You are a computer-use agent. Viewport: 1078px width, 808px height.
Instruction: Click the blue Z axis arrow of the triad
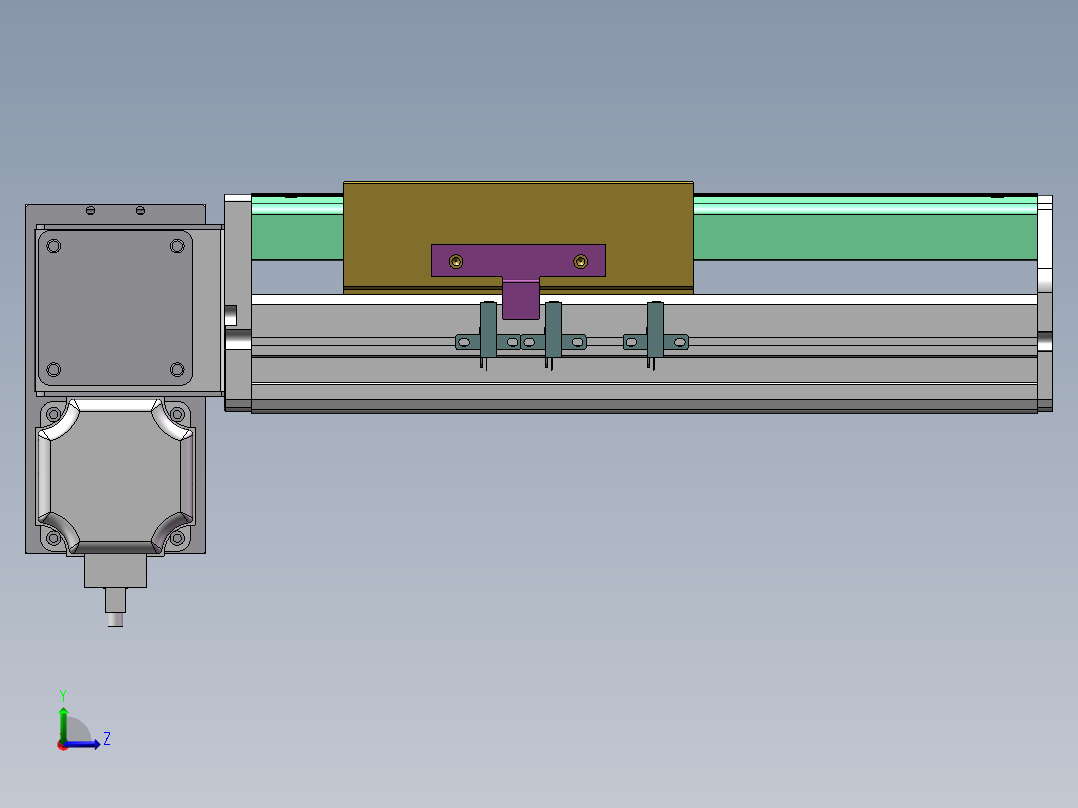click(84, 744)
